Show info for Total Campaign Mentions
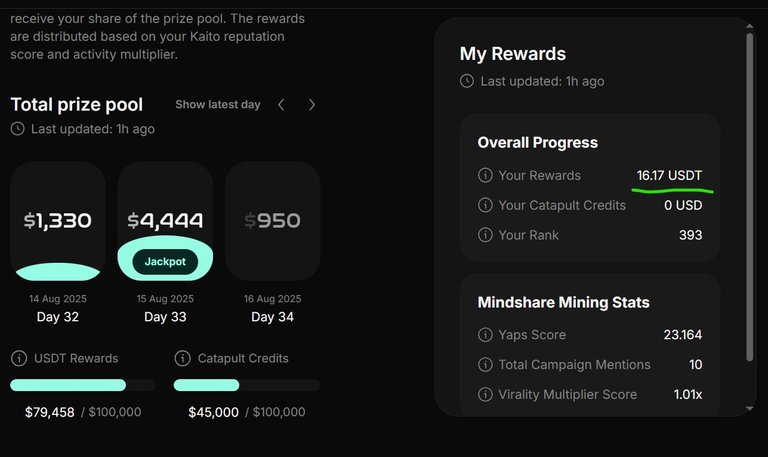The image size is (768, 457). tap(485, 364)
